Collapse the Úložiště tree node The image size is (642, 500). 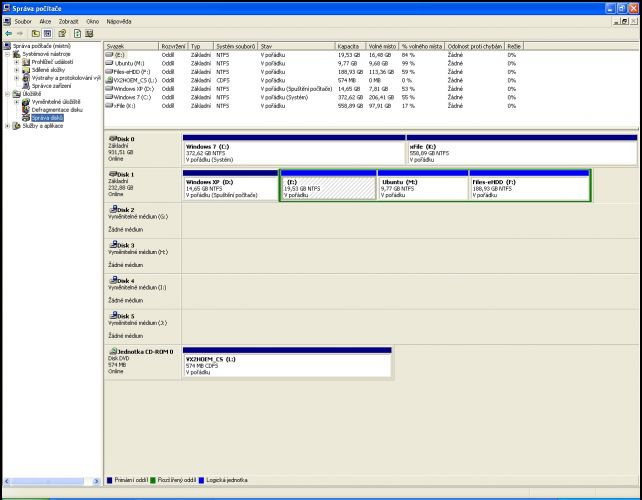click(x=7, y=94)
